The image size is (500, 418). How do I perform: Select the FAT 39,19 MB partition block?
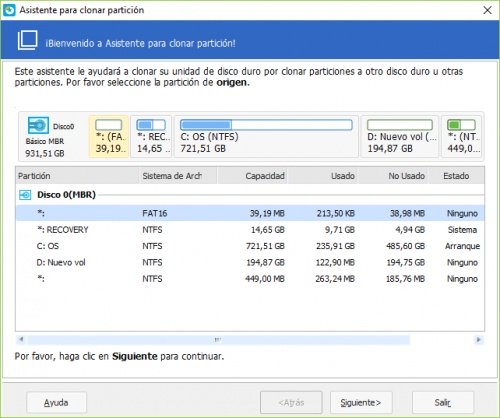pos(109,137)
